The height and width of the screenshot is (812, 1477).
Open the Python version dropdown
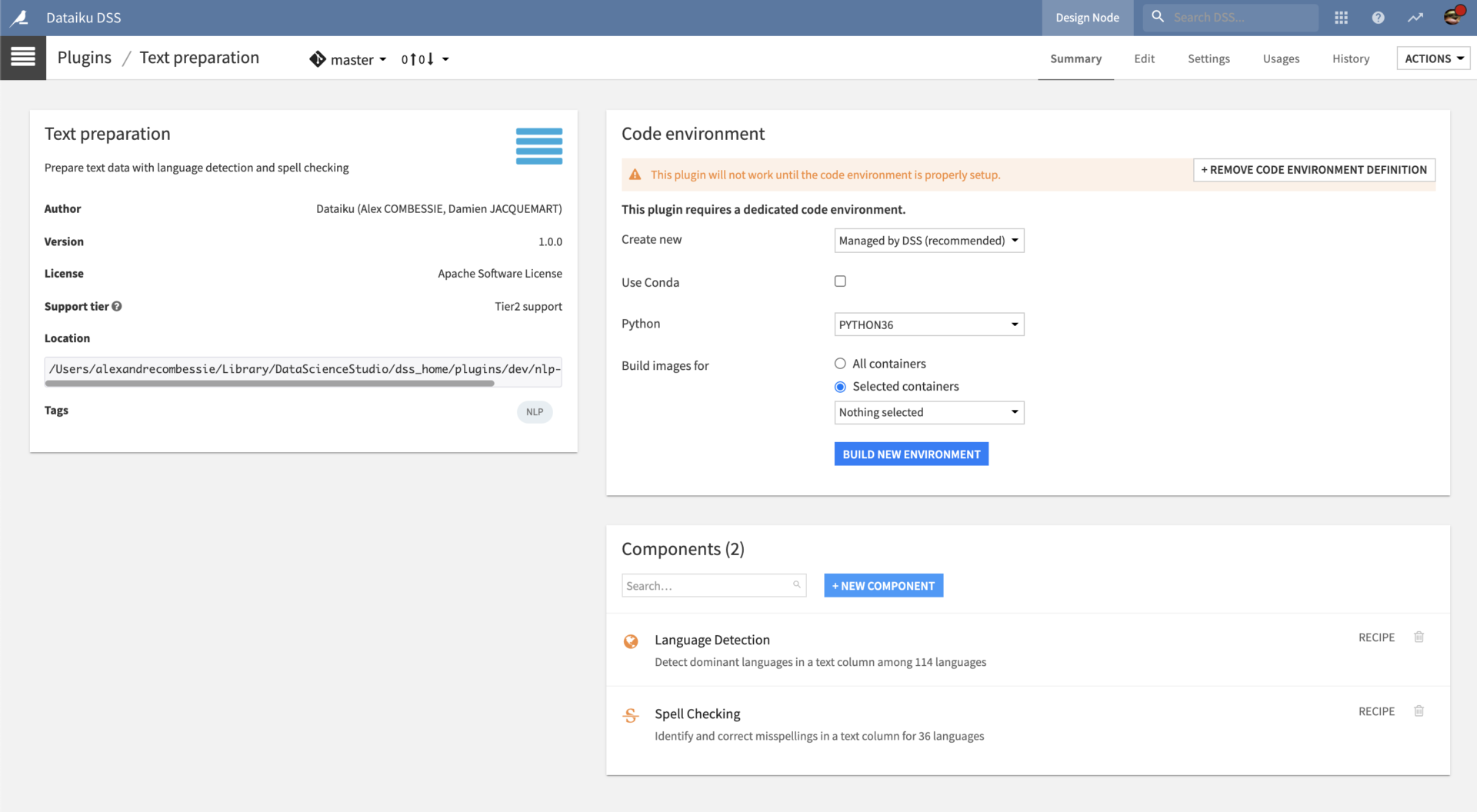(929, 324)
